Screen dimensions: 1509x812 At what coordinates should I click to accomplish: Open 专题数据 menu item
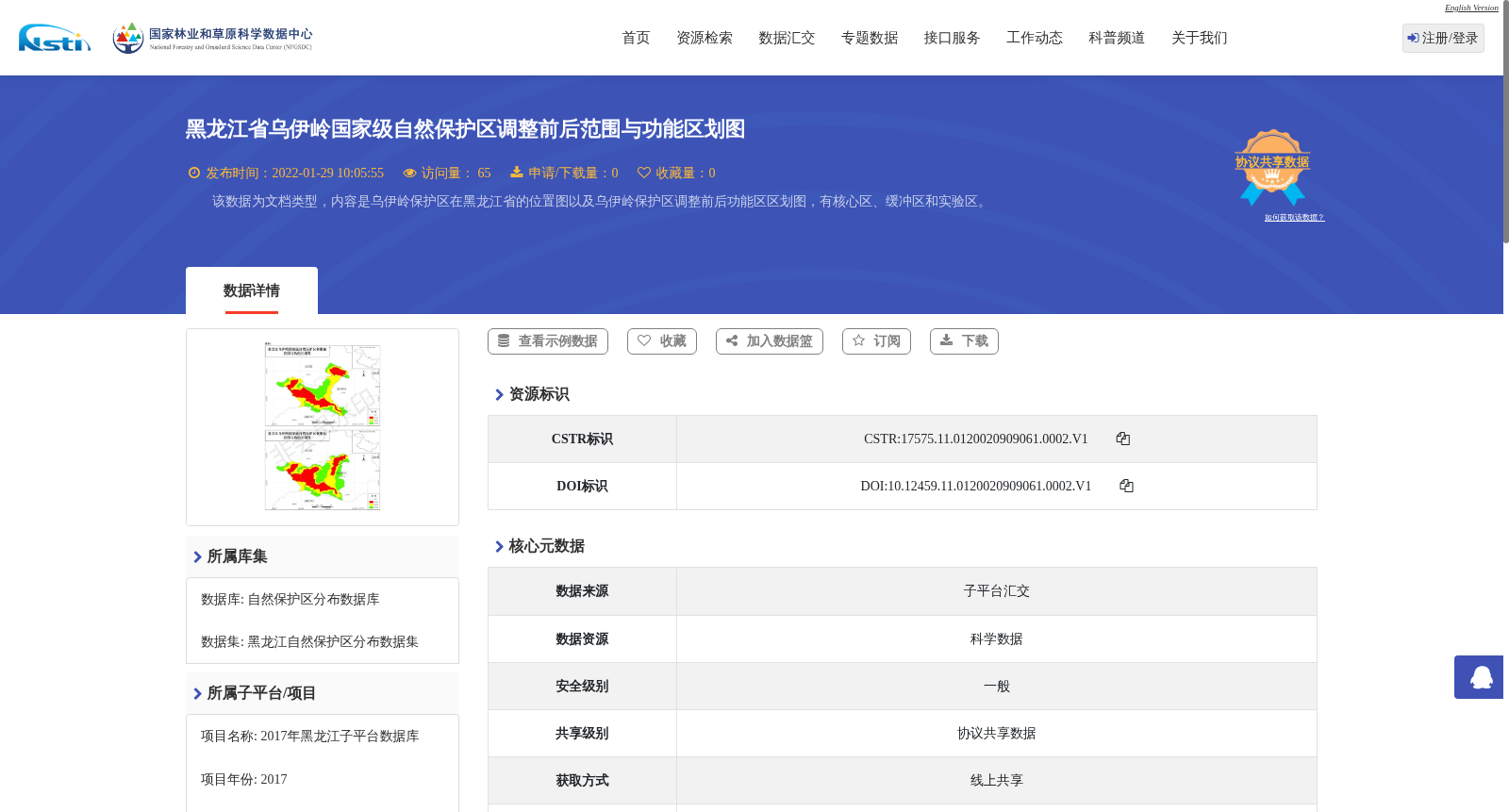pos(870,38)
